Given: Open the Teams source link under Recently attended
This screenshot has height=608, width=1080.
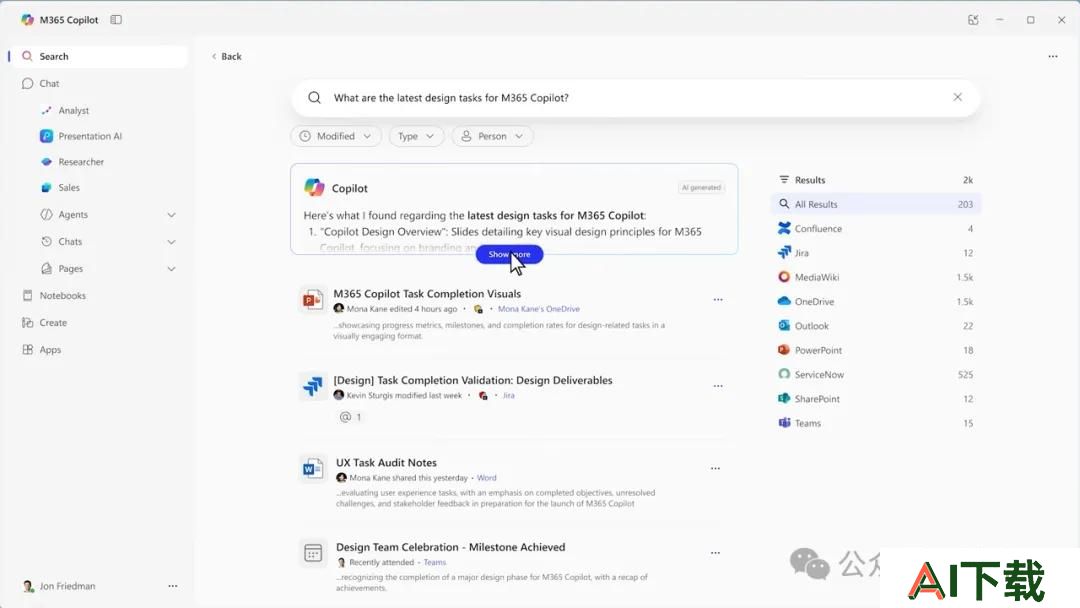Looking at the screenshot, I should coord(435,563).
